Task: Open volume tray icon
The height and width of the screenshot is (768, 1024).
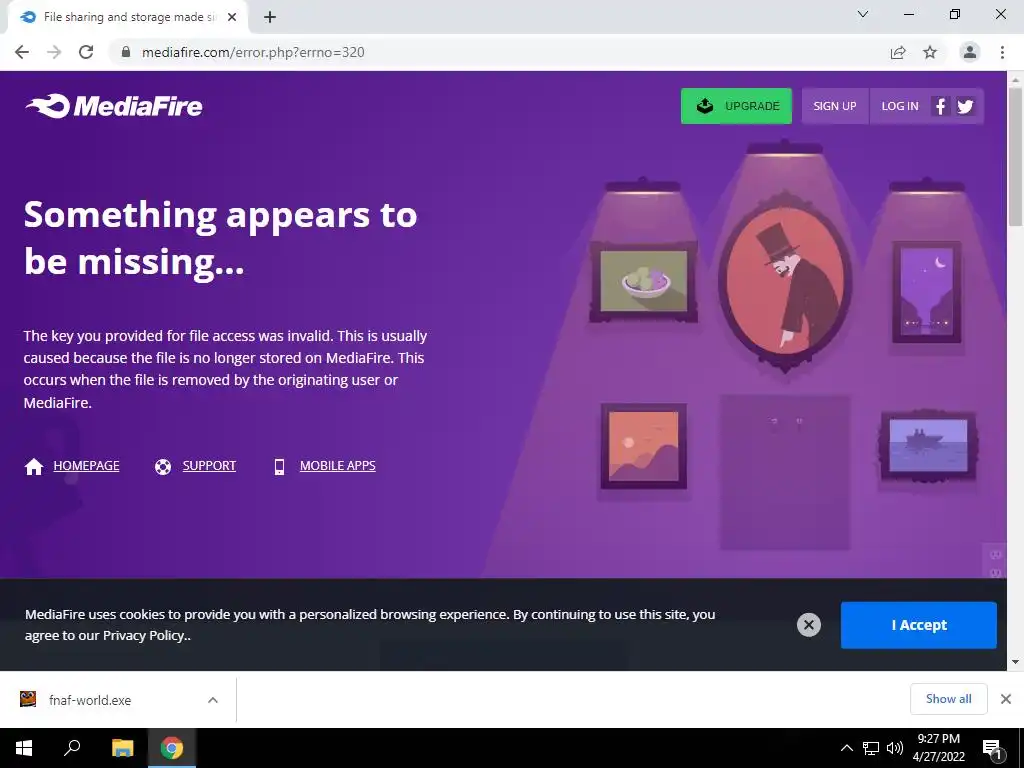Action: click(x=895, y=748)
